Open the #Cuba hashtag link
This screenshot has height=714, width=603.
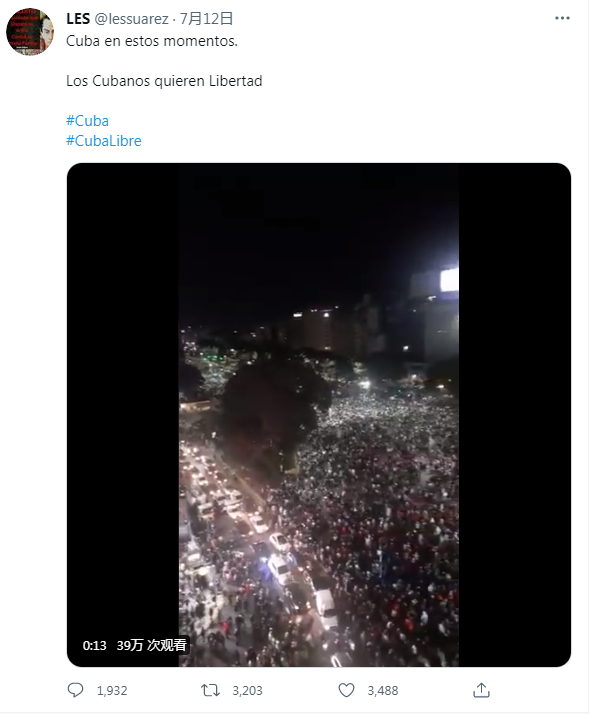(87, 121)
